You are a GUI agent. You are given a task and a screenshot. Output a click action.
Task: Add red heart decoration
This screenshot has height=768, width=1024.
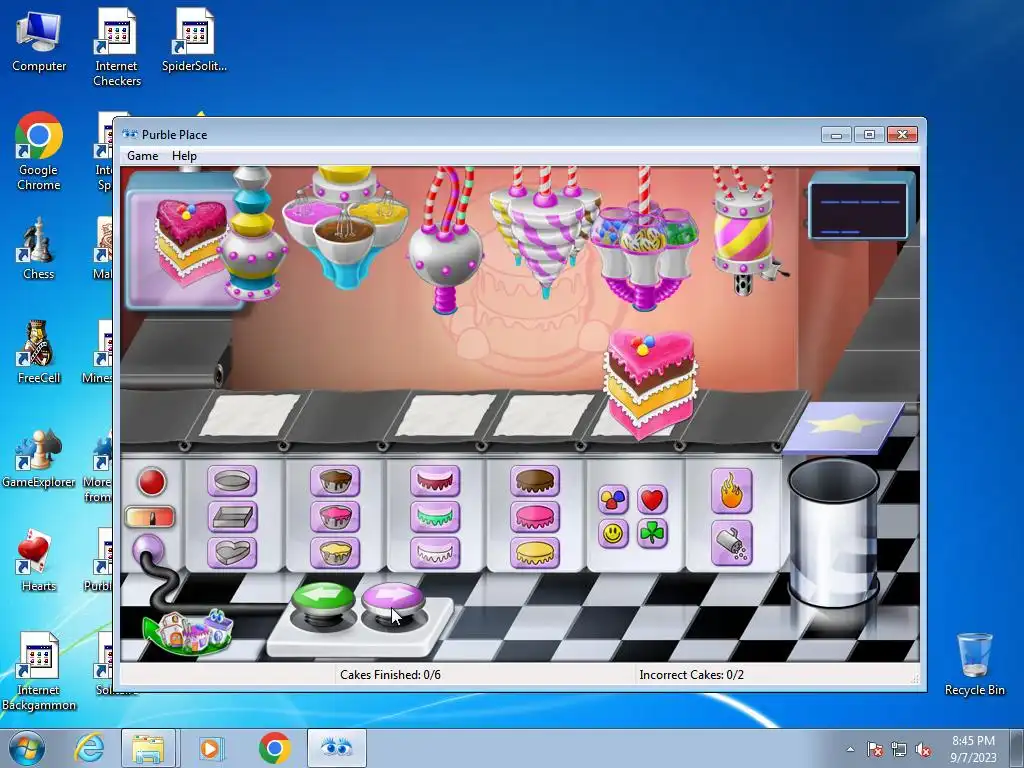tap(652, 500)
